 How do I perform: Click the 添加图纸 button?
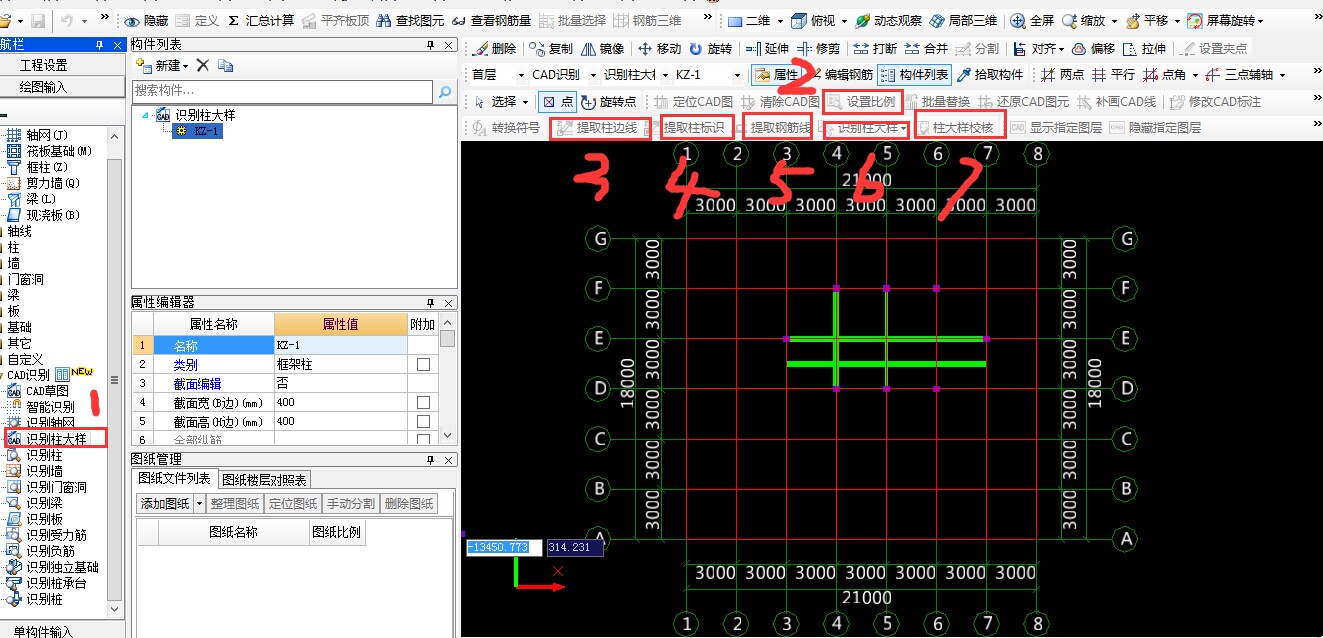point(165,504)
